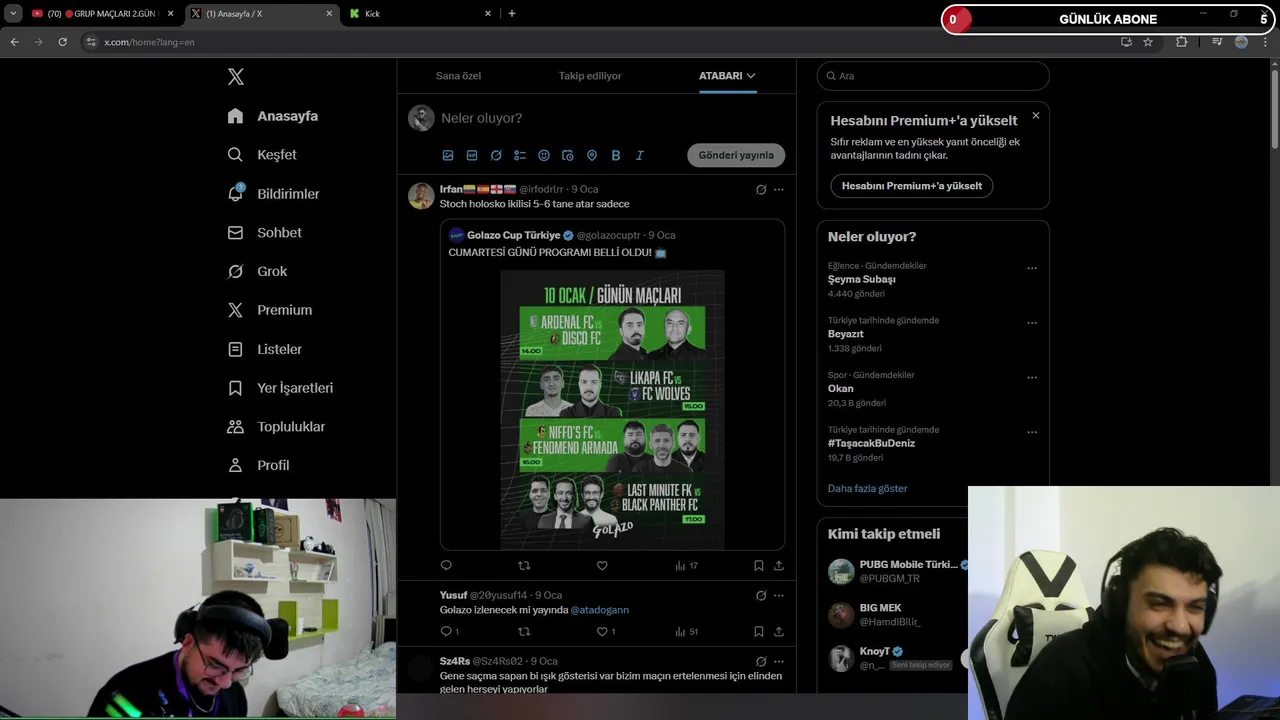Click Daha fazla göster link
1280x720 pixels.
point(868,488)
